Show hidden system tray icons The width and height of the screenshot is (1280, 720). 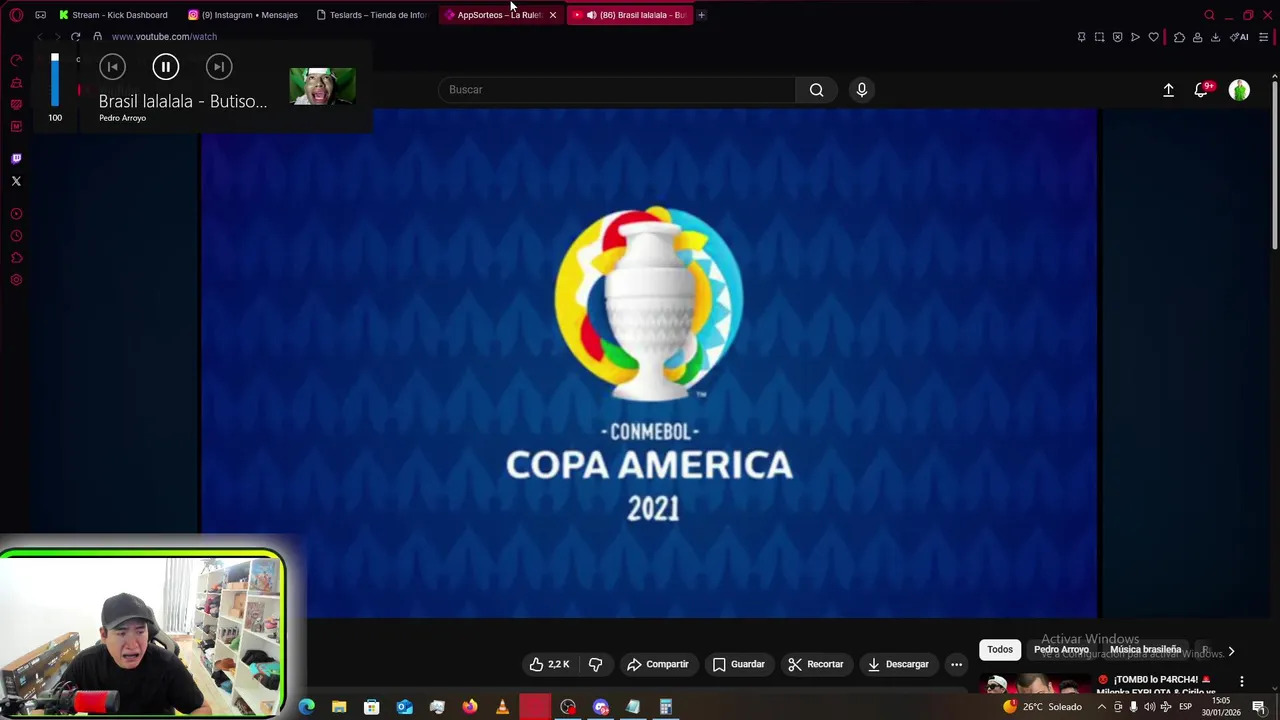[1102, 707]
